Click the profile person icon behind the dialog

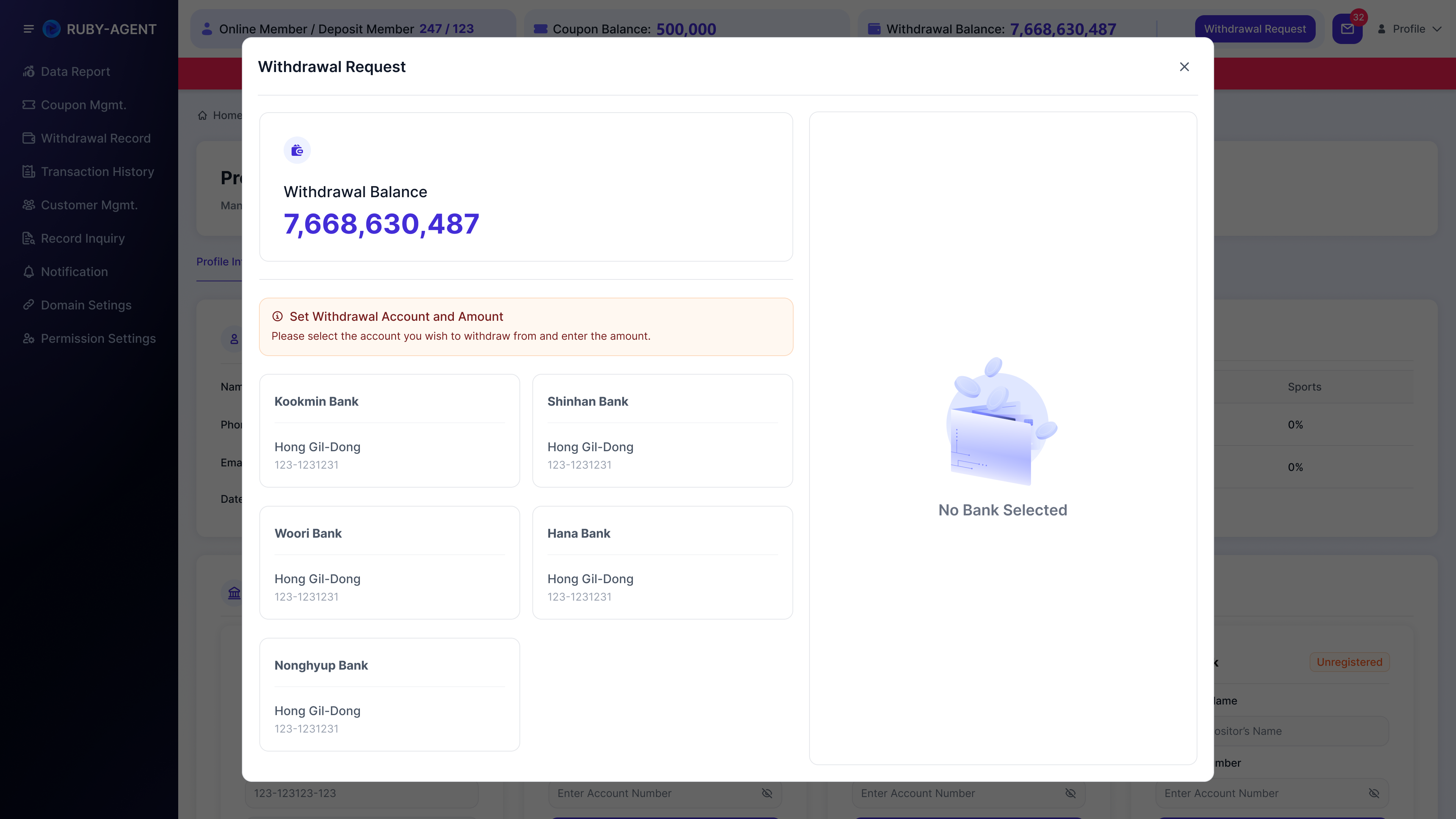(x=234, y=339)
